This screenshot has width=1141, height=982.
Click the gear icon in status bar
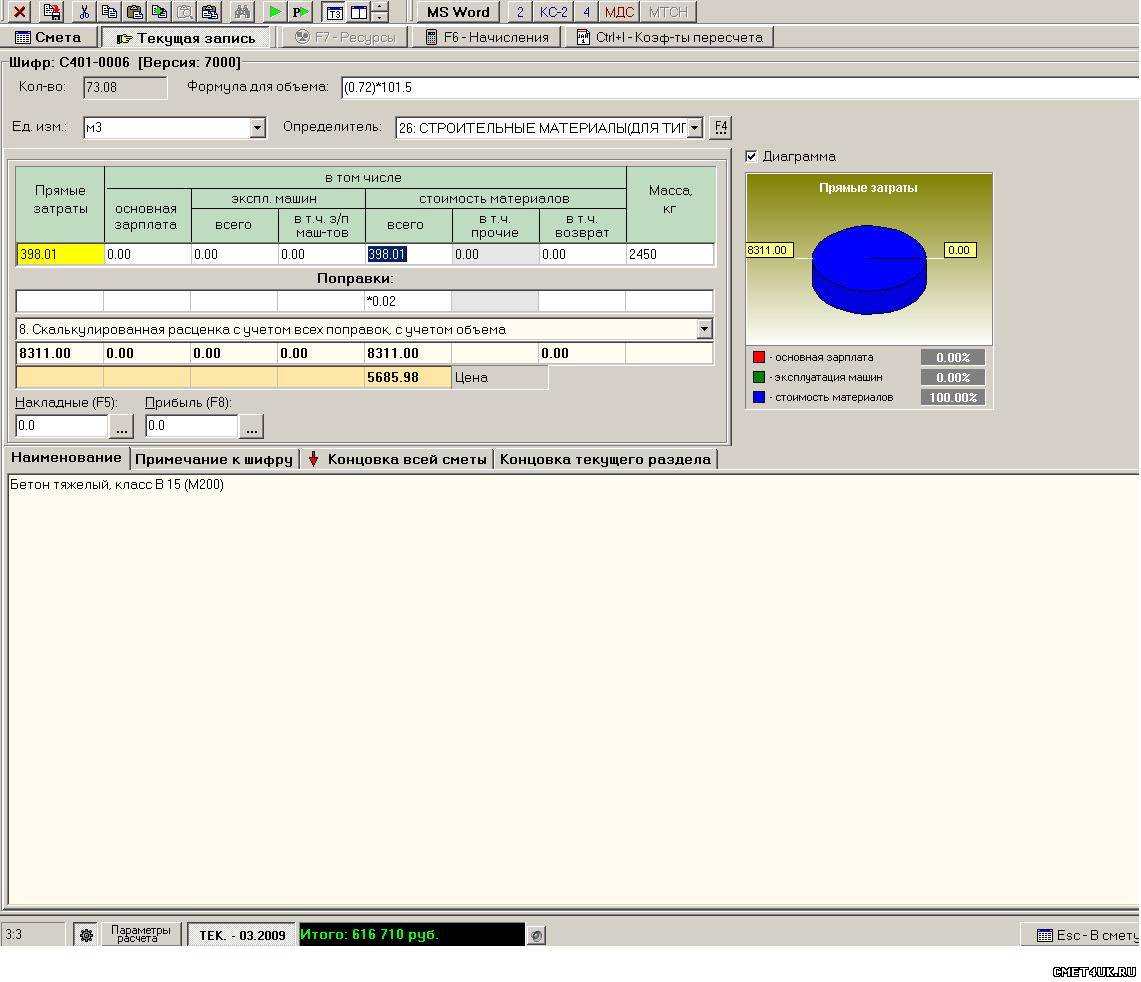tap(86, 935)
